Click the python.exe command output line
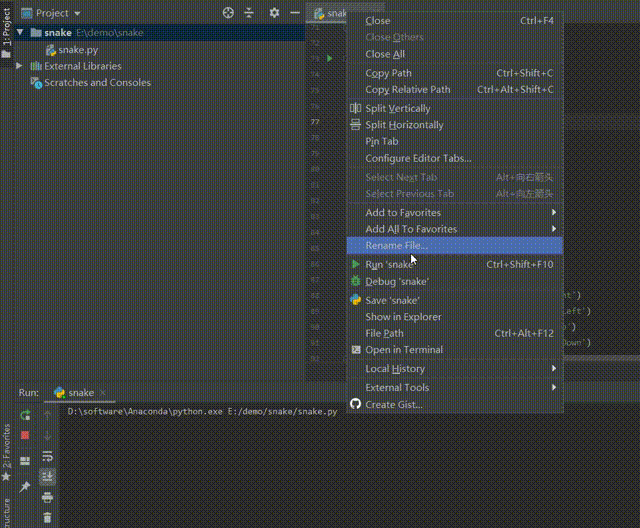640x528 pixels. (202, 411)
